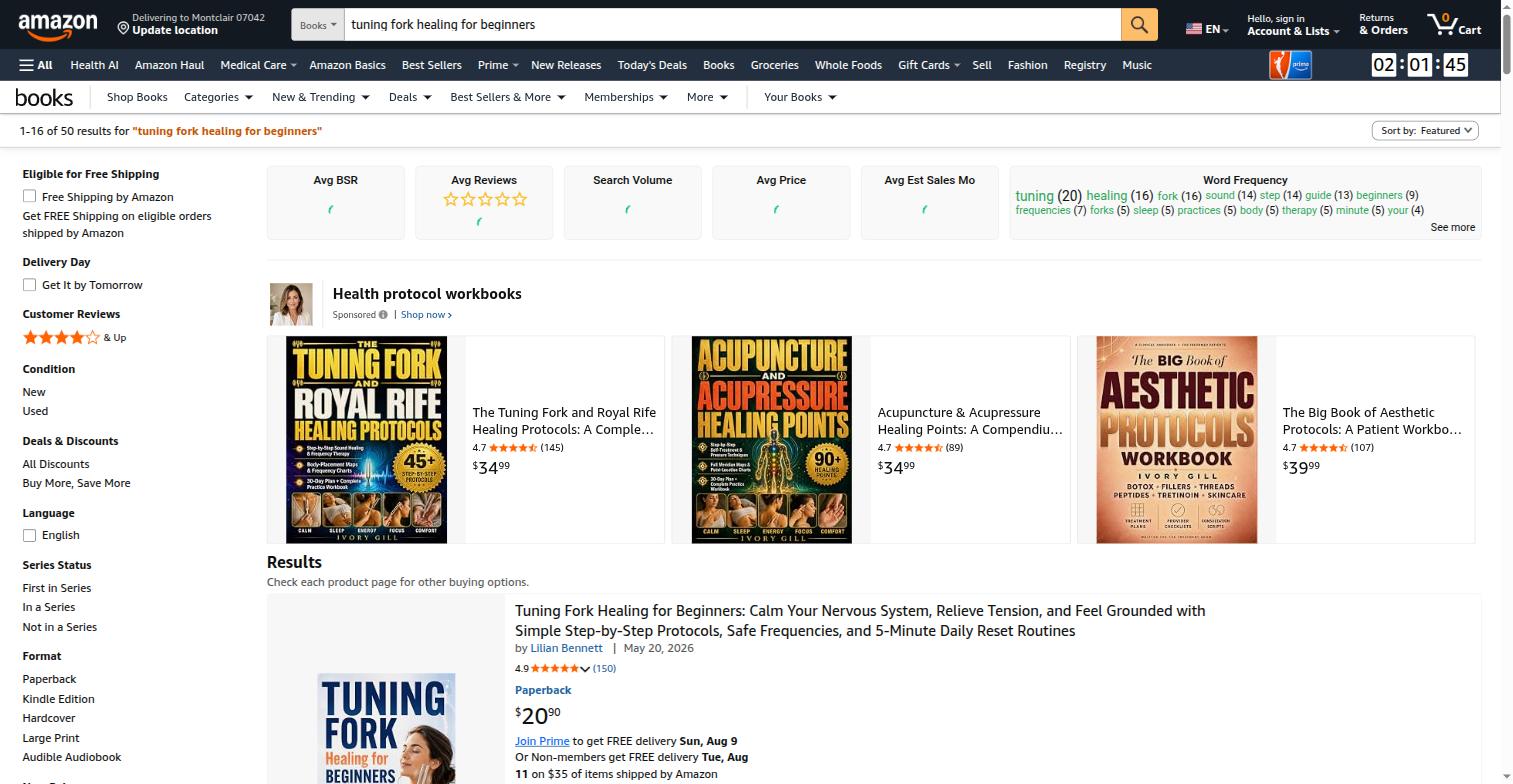Open the Books search category dropdown

318,25
